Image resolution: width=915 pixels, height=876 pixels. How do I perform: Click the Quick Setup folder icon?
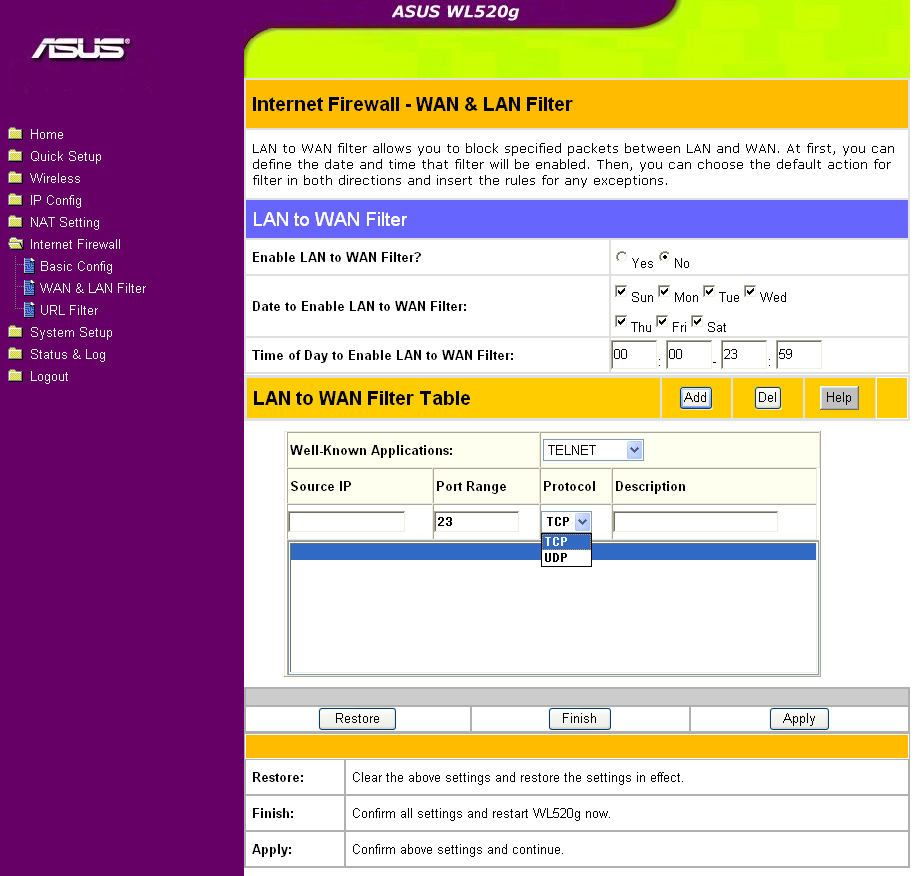[16, 156]
